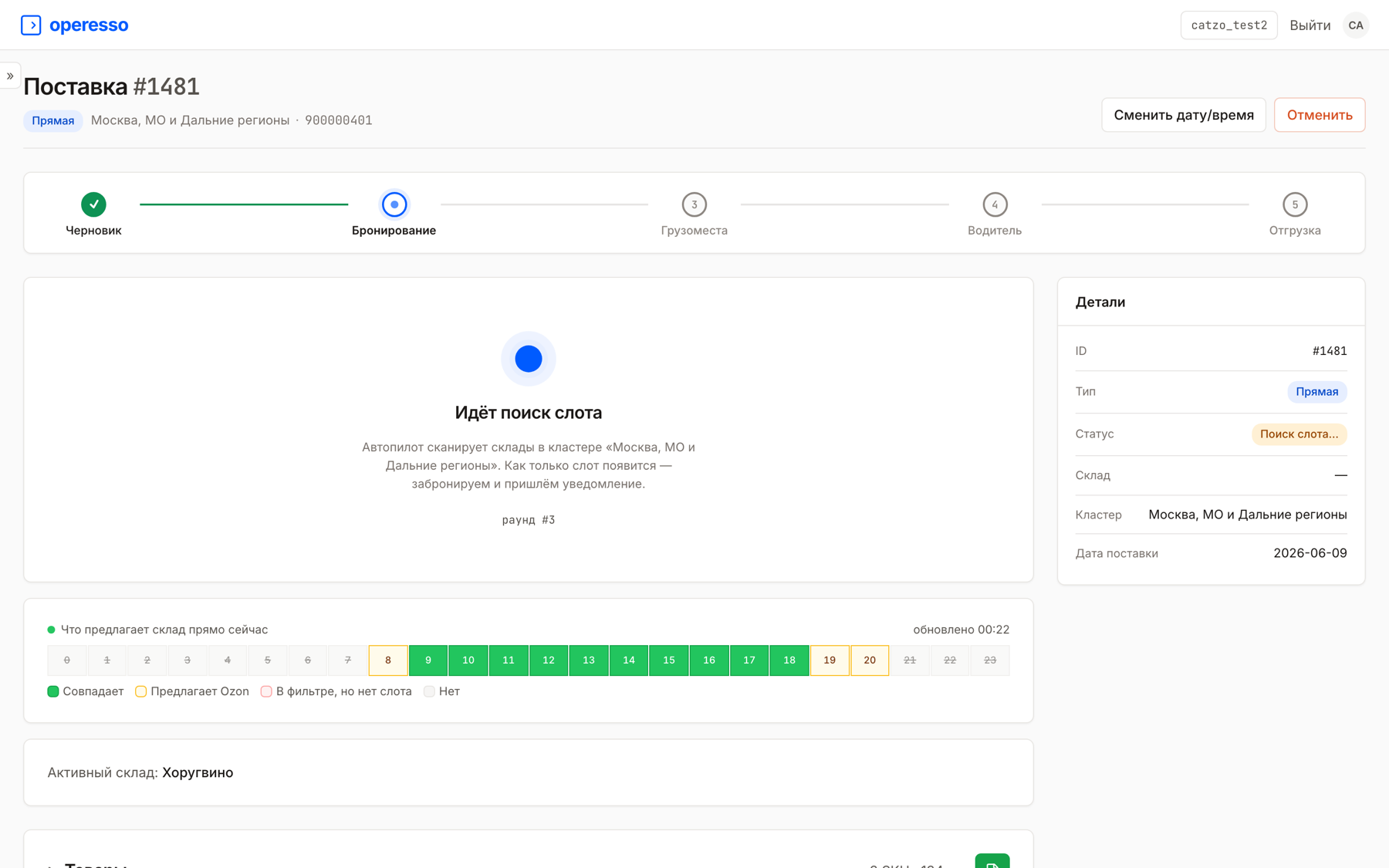Click unavailable hour slot 5
The image size is (1389, 868).
268,660
